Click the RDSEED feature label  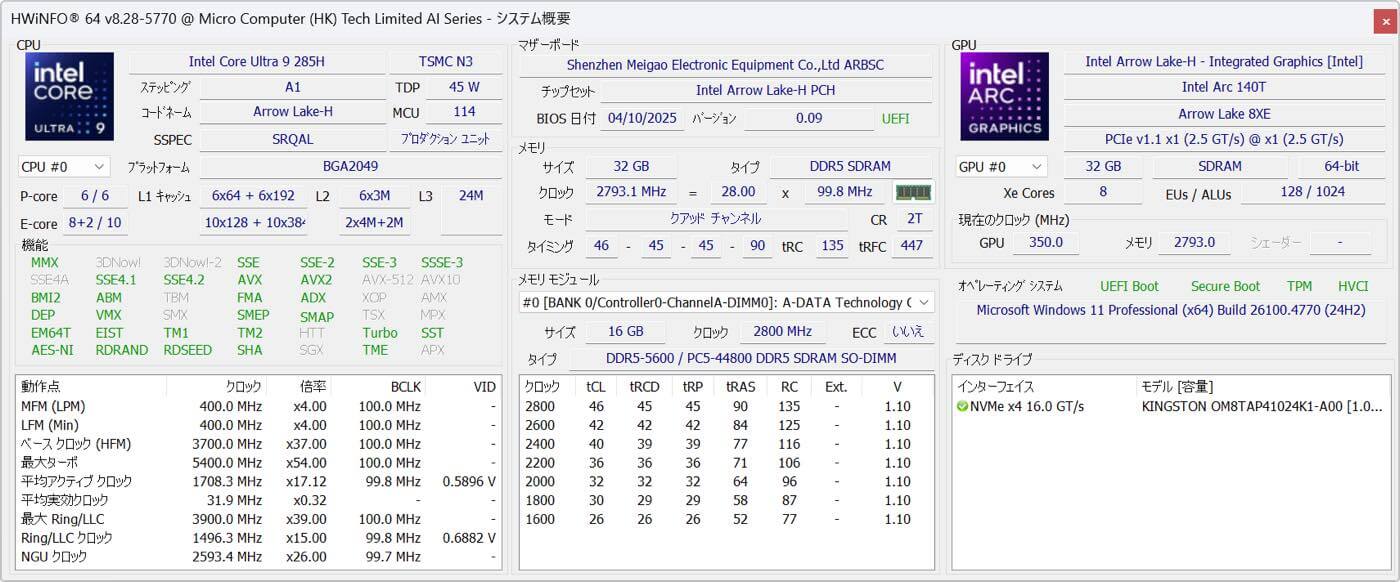[187, 350]
